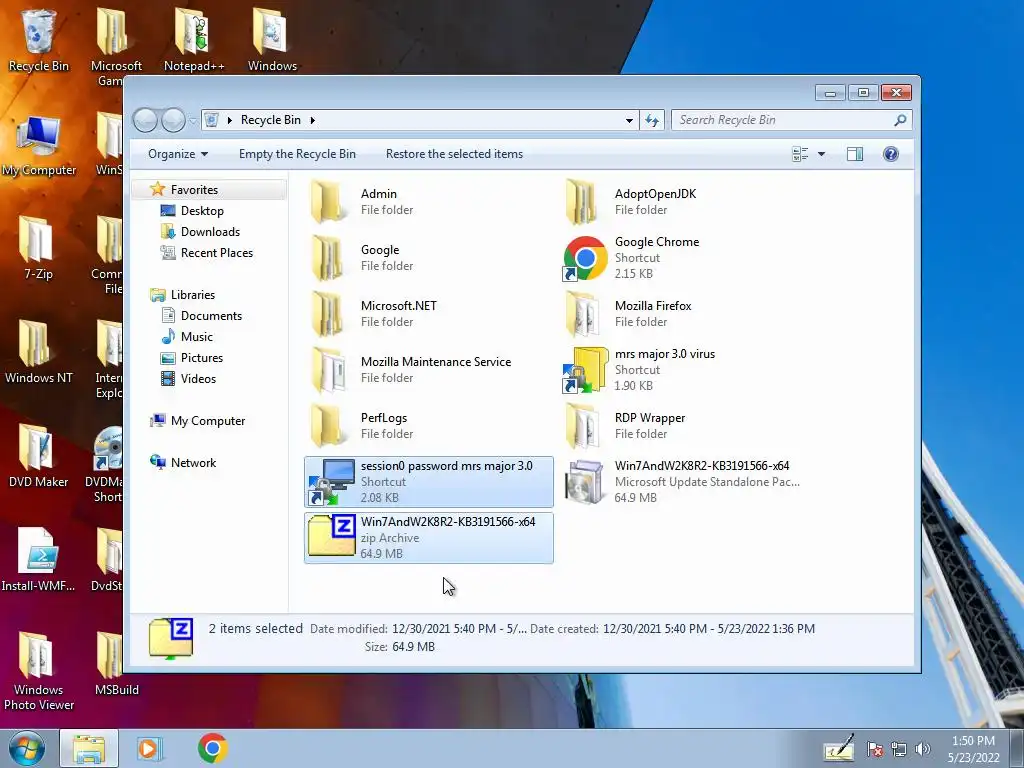Open Desktop in the navigation pane
1024x768 pixels.
(x=202, y=211)
